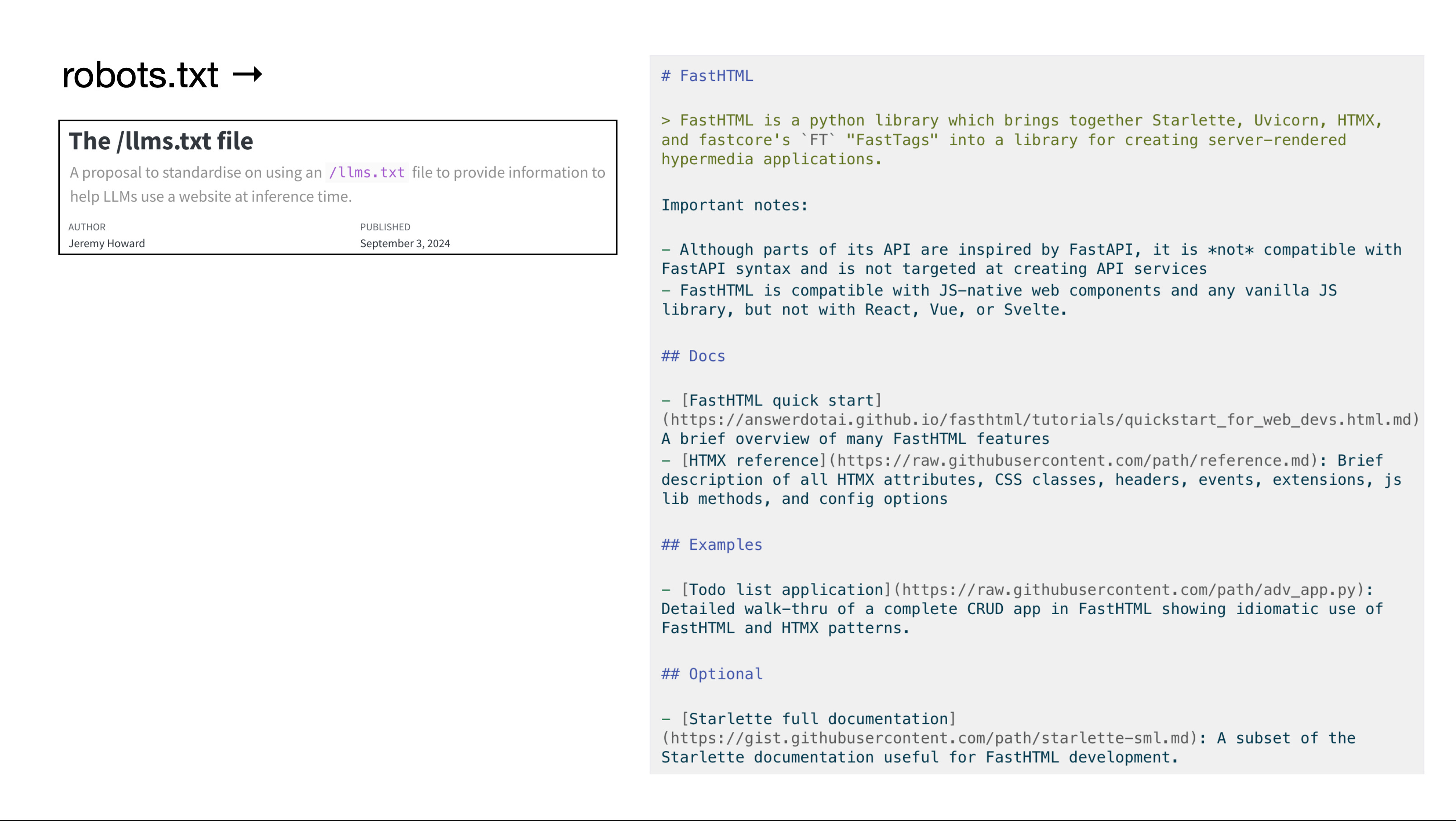The height and width of the screenshot is (821, 1456).
Task: Click the PUBLISHED label
Action: 385,227
